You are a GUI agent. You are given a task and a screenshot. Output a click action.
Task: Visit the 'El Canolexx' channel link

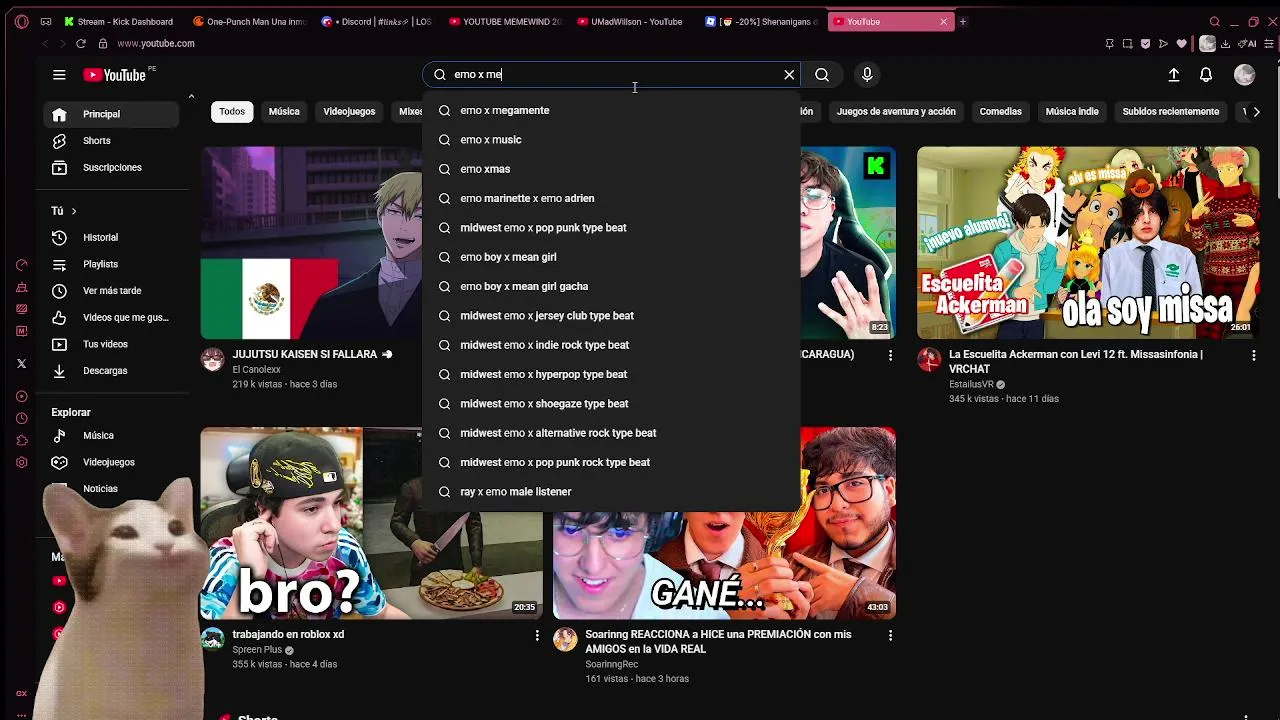(257, 370)
